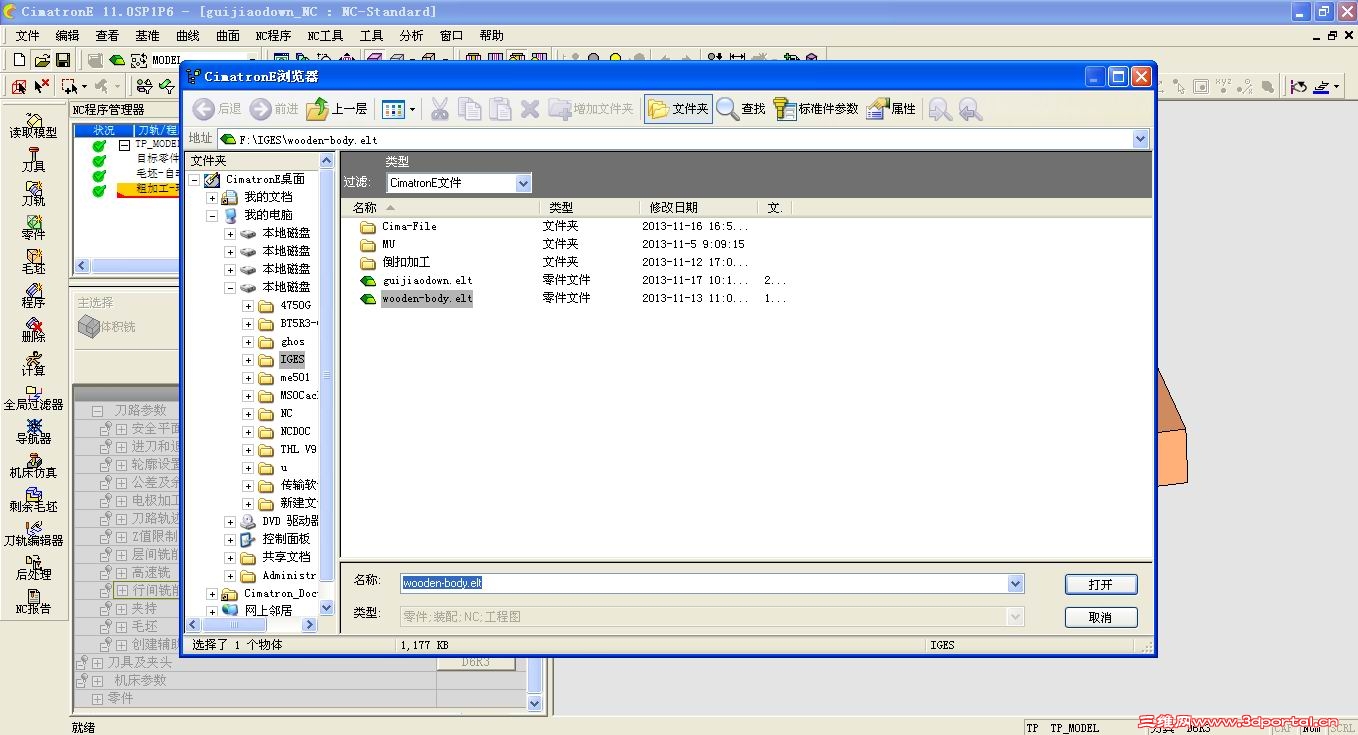Image resolution: width=1358 pixels, height=735 pixels.
Task: Select guijiaodown.elt in the file list
Action: (427, 280)
